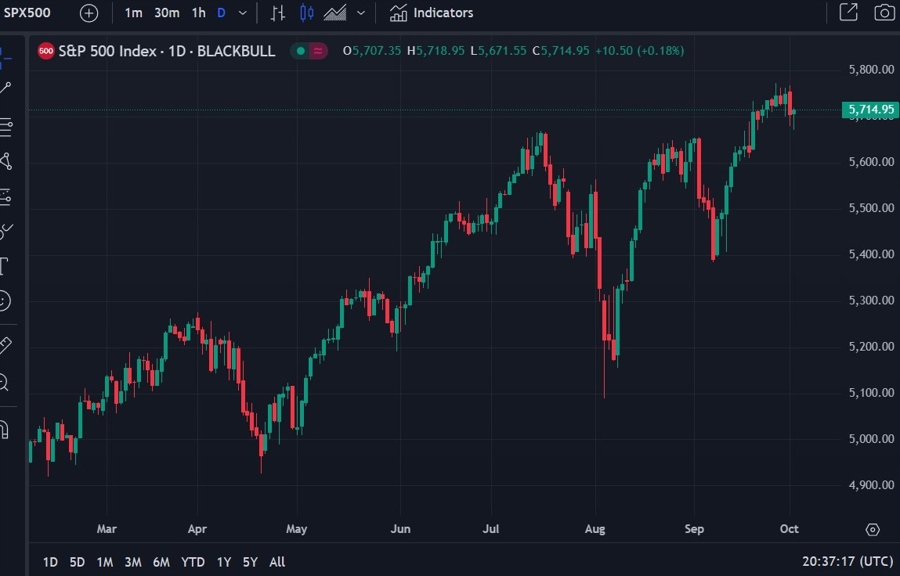
Task: Set range to 3M
Action: coord(133,562)
